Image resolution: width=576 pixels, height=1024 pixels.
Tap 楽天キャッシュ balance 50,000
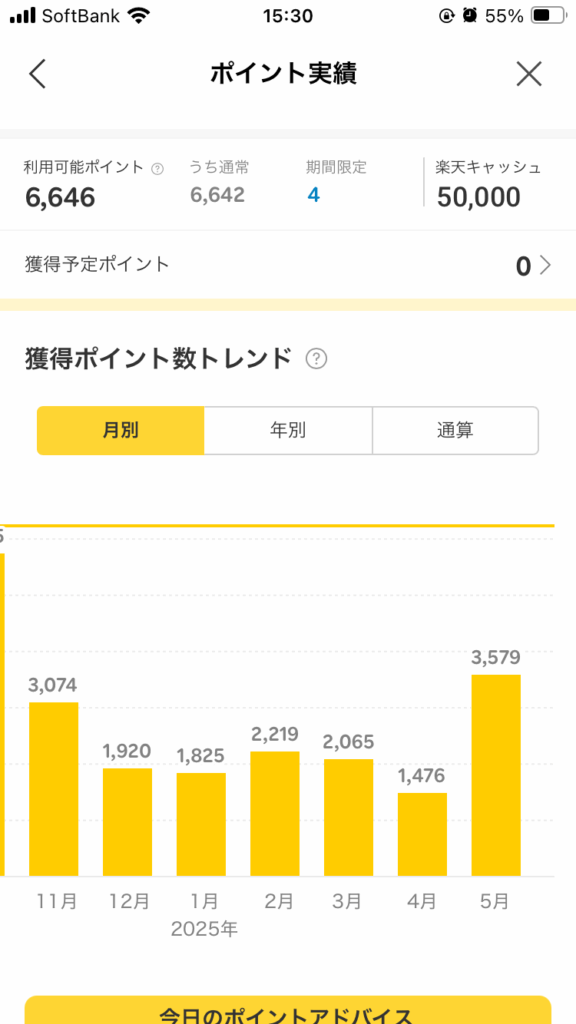pyautogui.click(x=479, y=197)
